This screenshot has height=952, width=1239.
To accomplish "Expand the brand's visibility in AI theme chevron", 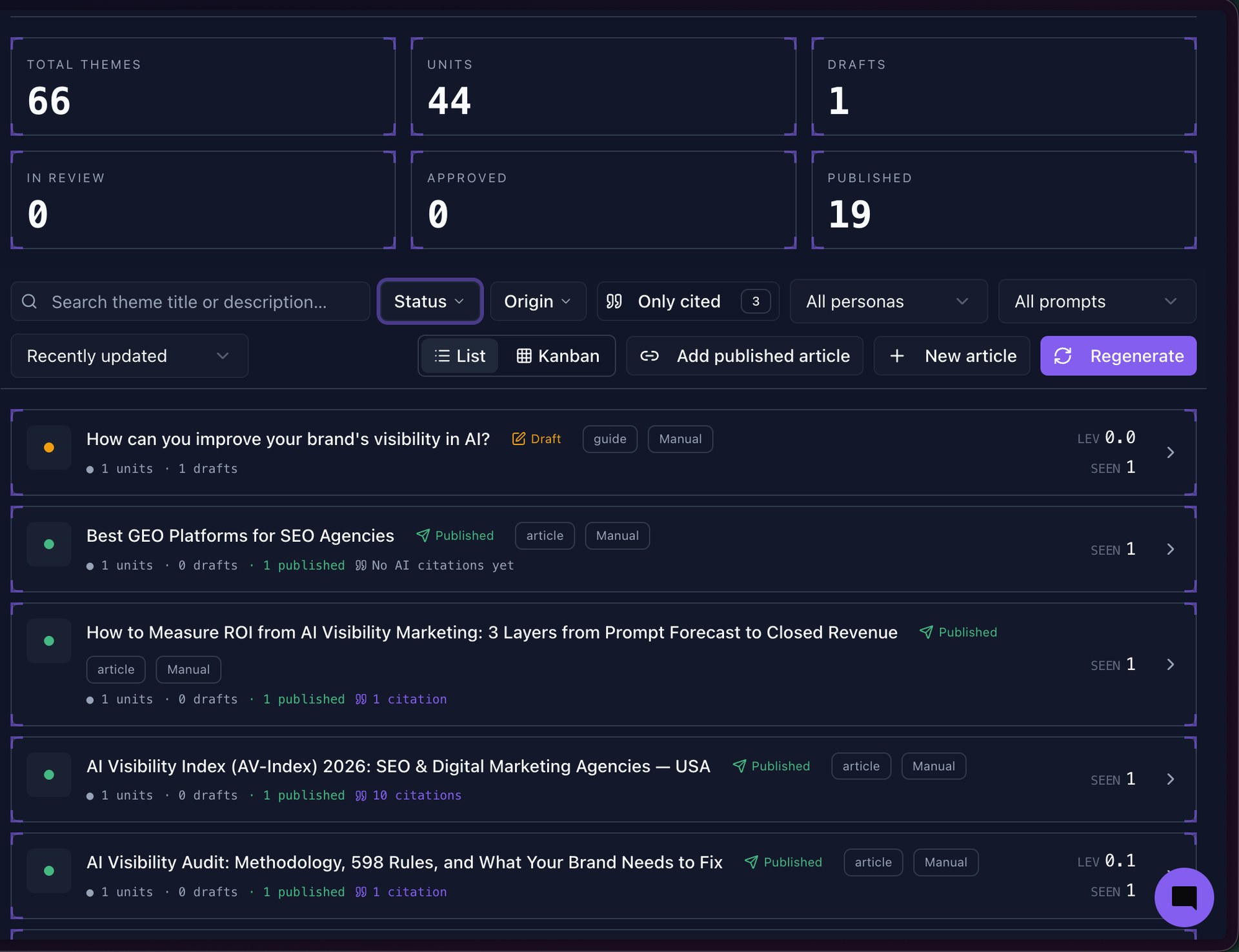I will coord(1171,453).
